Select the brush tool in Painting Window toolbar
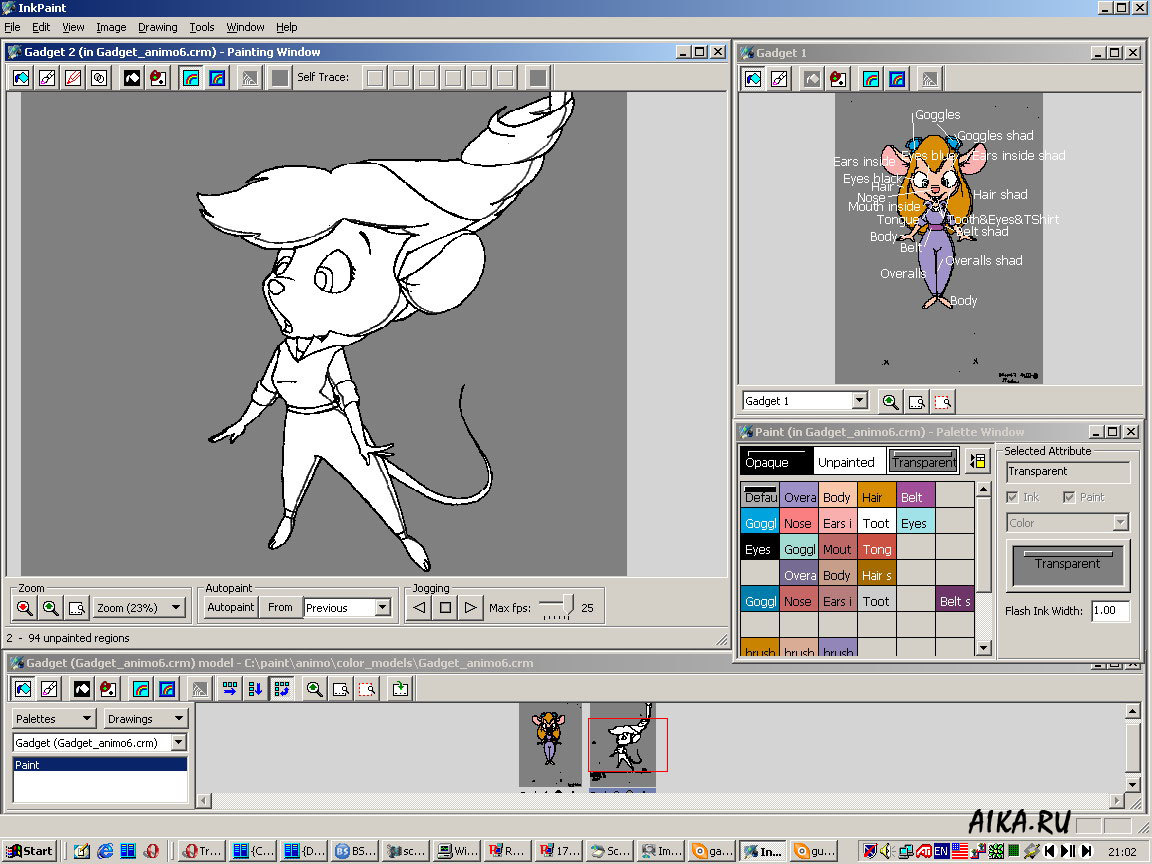 click(x=47, y=78)
